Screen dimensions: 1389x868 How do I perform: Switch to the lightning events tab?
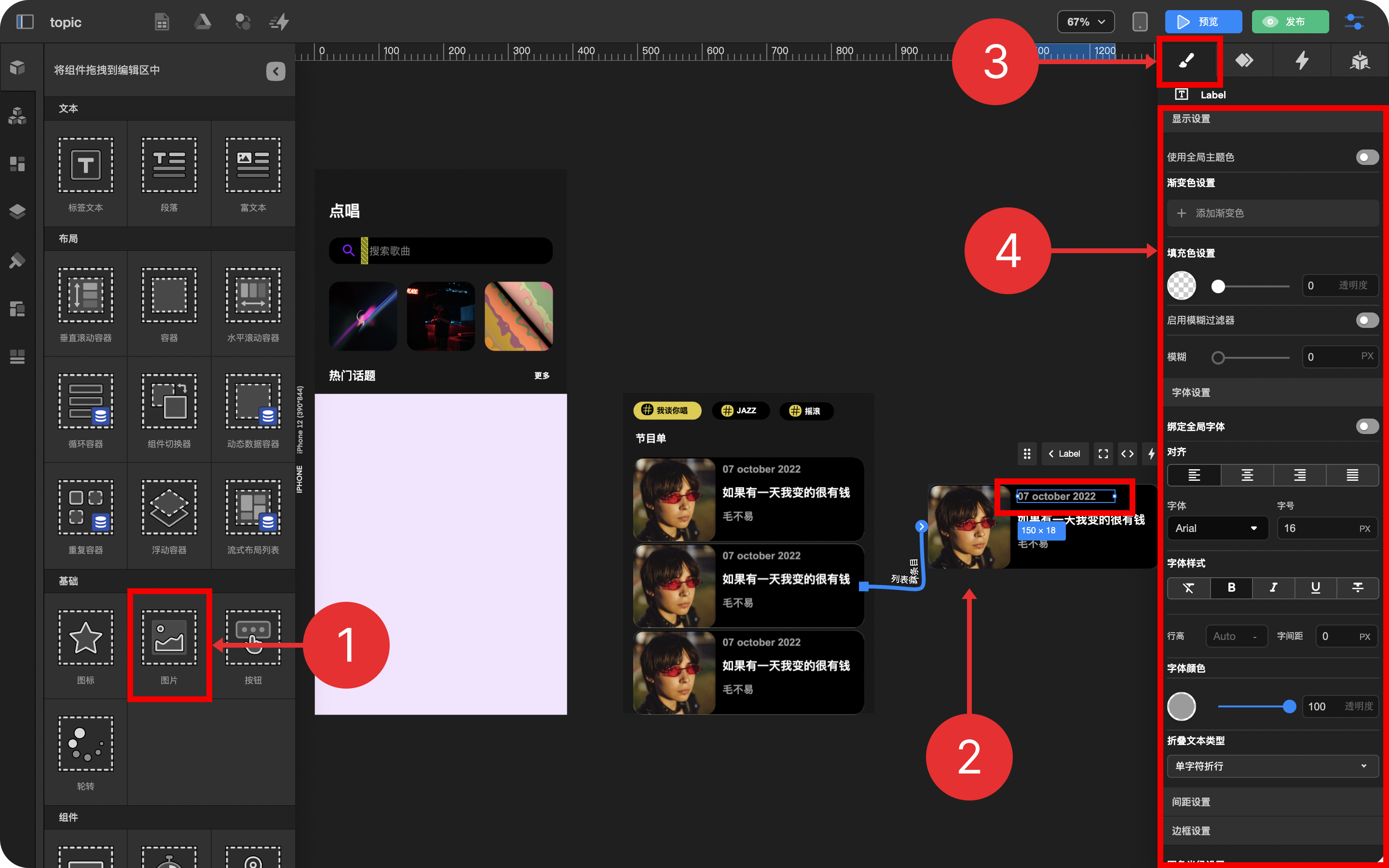point(1302,60)
